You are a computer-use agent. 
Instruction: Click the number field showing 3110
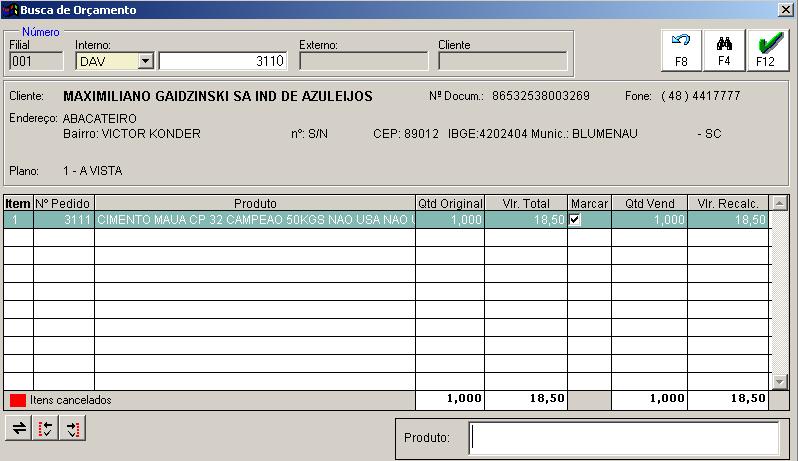[x=223, y=61]
